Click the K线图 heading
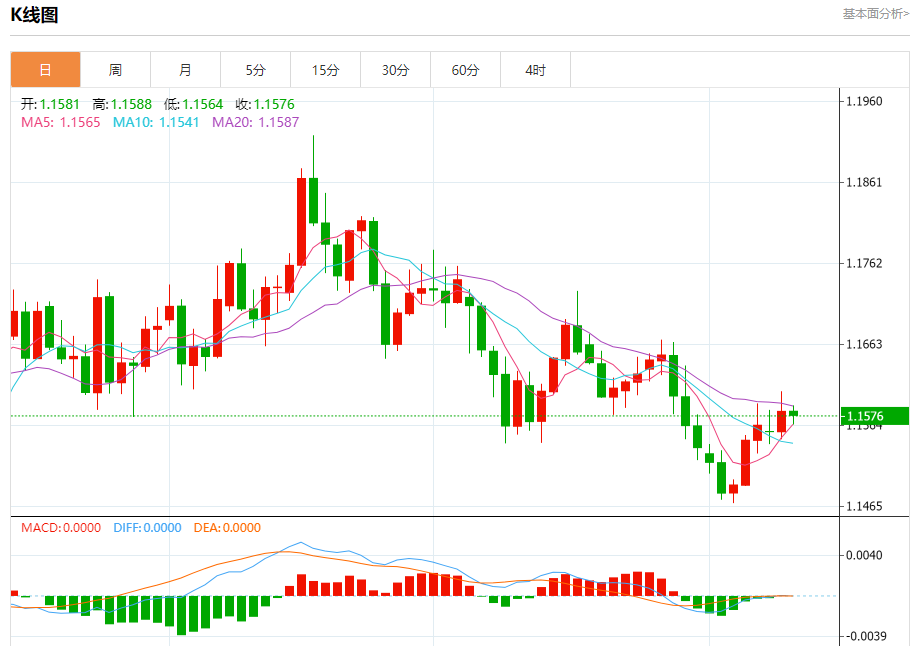 pos(34,15)
